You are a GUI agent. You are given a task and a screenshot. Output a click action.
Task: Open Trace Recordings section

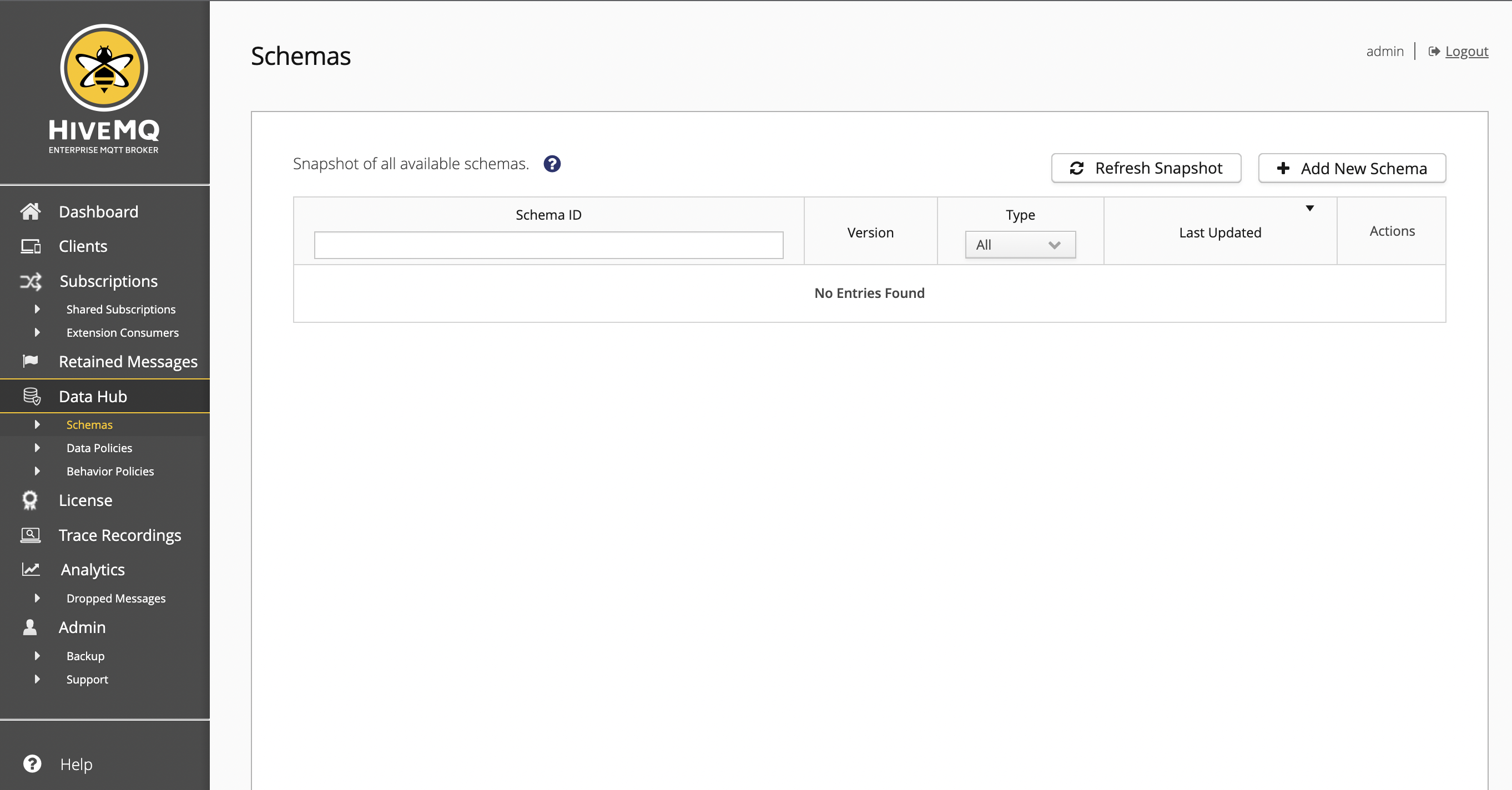[120, 535]
